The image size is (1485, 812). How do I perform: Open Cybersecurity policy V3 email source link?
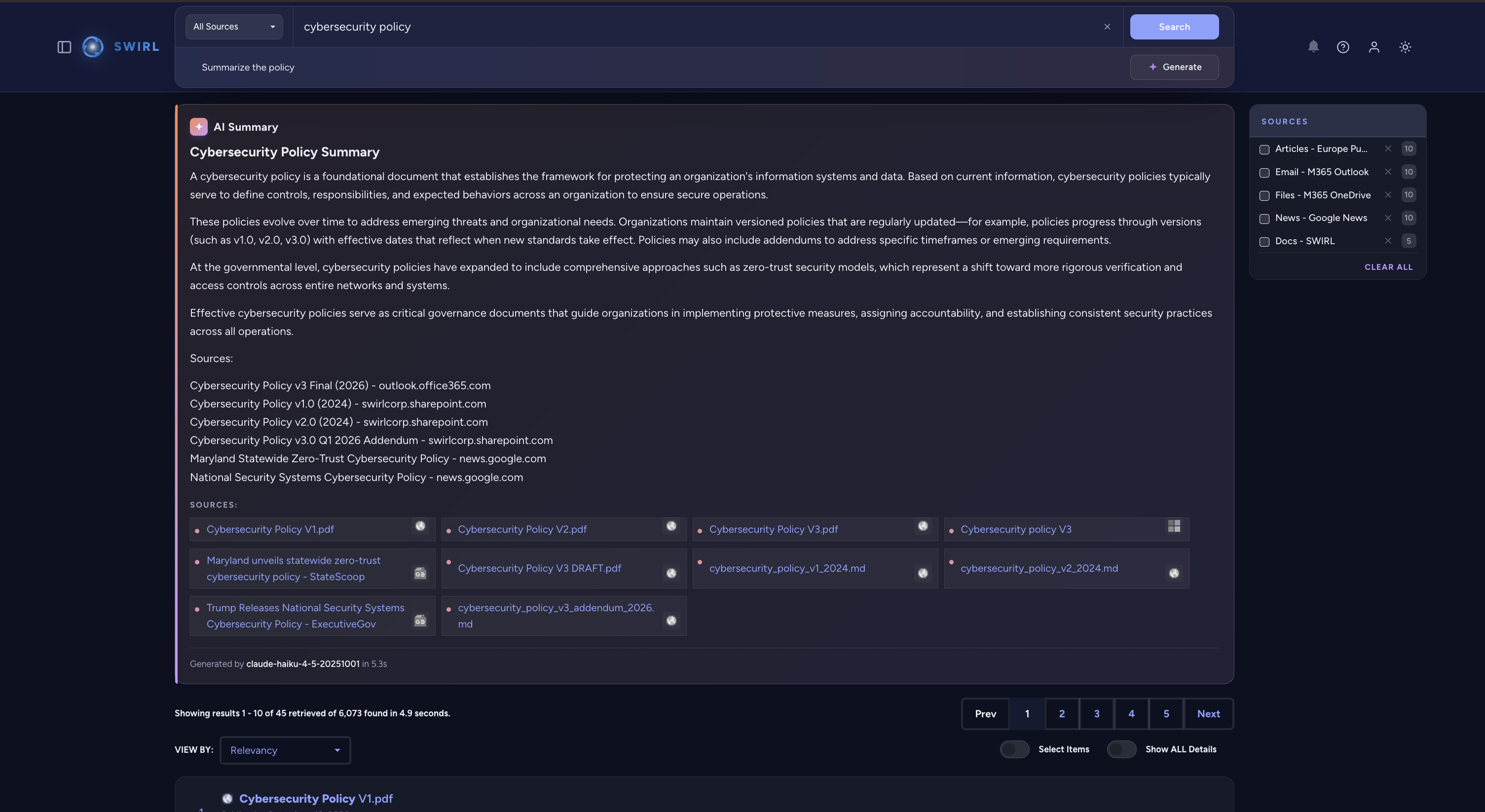tap(1016, 530)
